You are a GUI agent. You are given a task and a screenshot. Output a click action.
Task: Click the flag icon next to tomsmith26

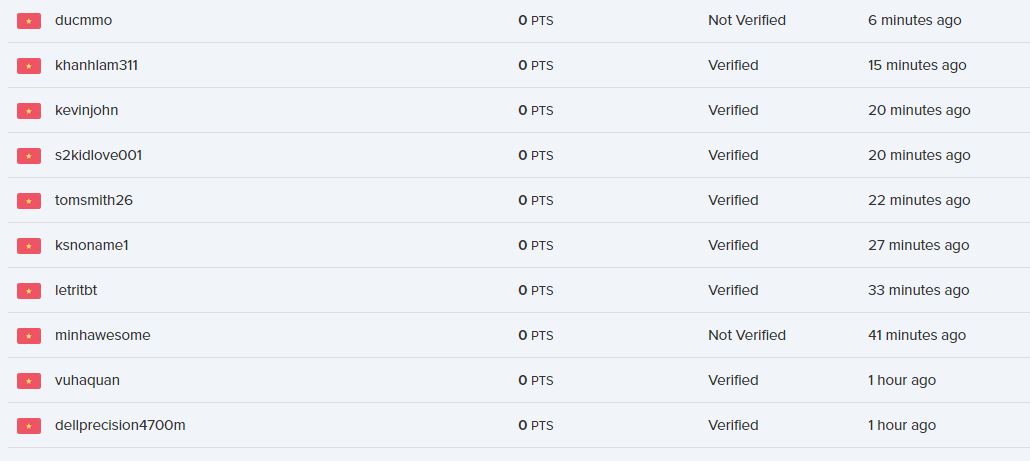(29, 201)
